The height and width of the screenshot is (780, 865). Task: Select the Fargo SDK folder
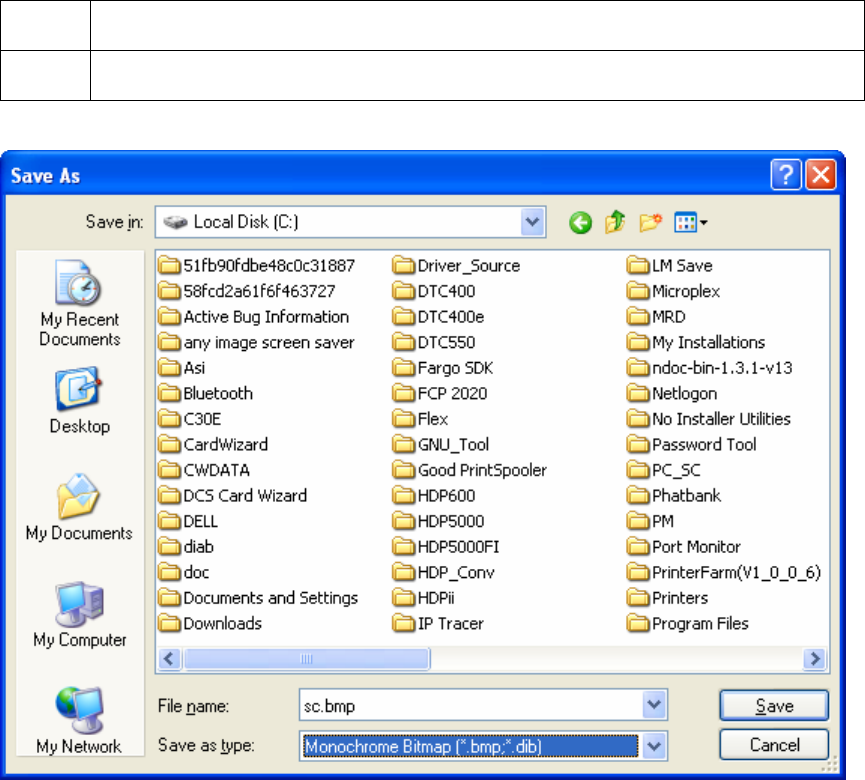(455, 368)
